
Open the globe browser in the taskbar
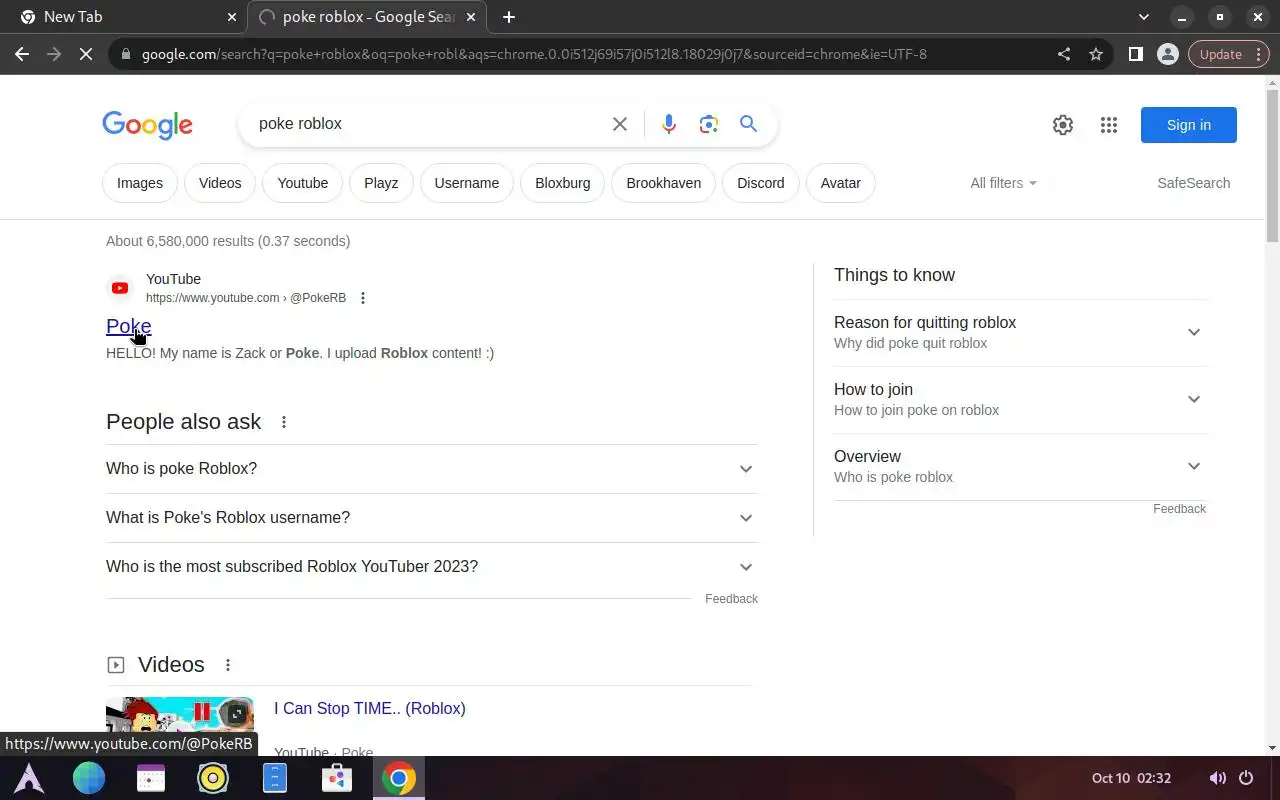[x=89, y=778]
